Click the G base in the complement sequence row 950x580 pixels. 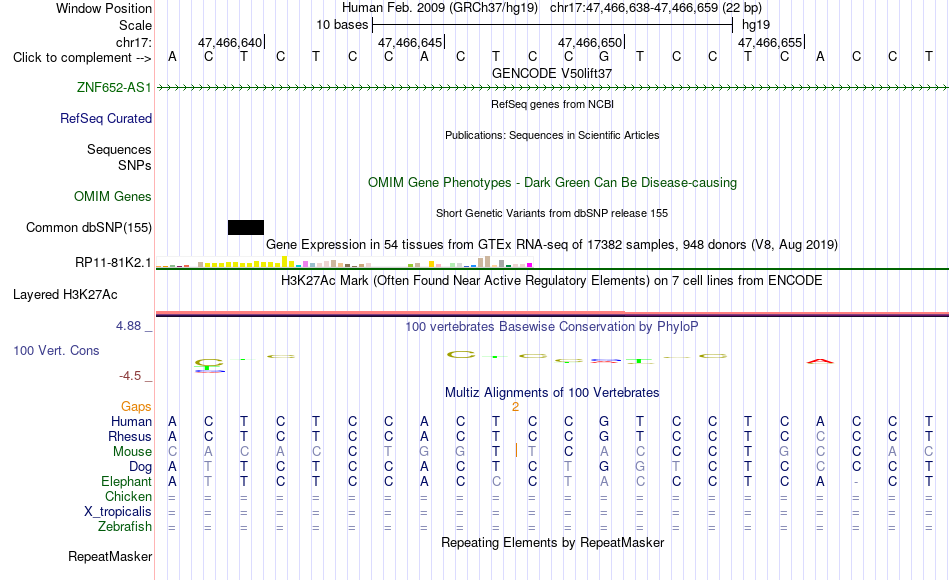603,57
